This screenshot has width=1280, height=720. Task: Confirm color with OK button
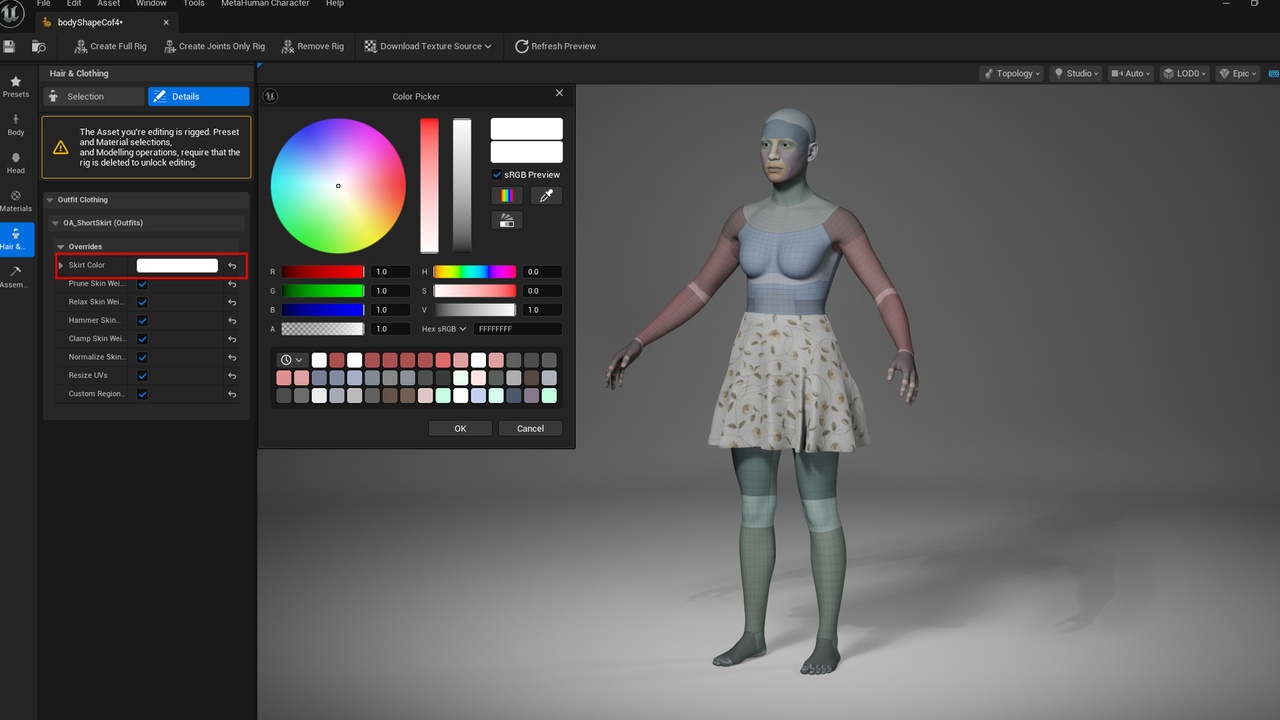point(460,428)
